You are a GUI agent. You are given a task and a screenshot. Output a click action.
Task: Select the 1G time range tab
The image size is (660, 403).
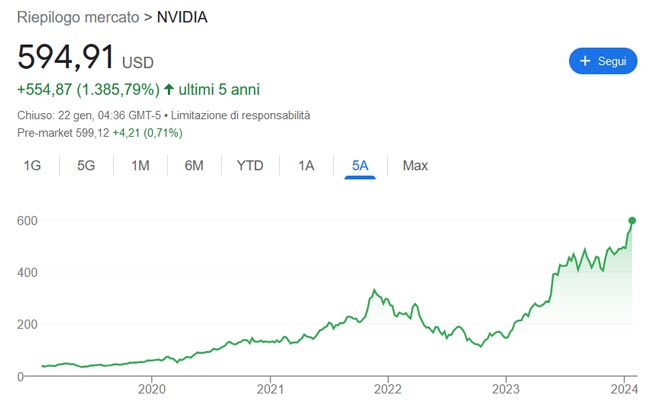(32, 165)
